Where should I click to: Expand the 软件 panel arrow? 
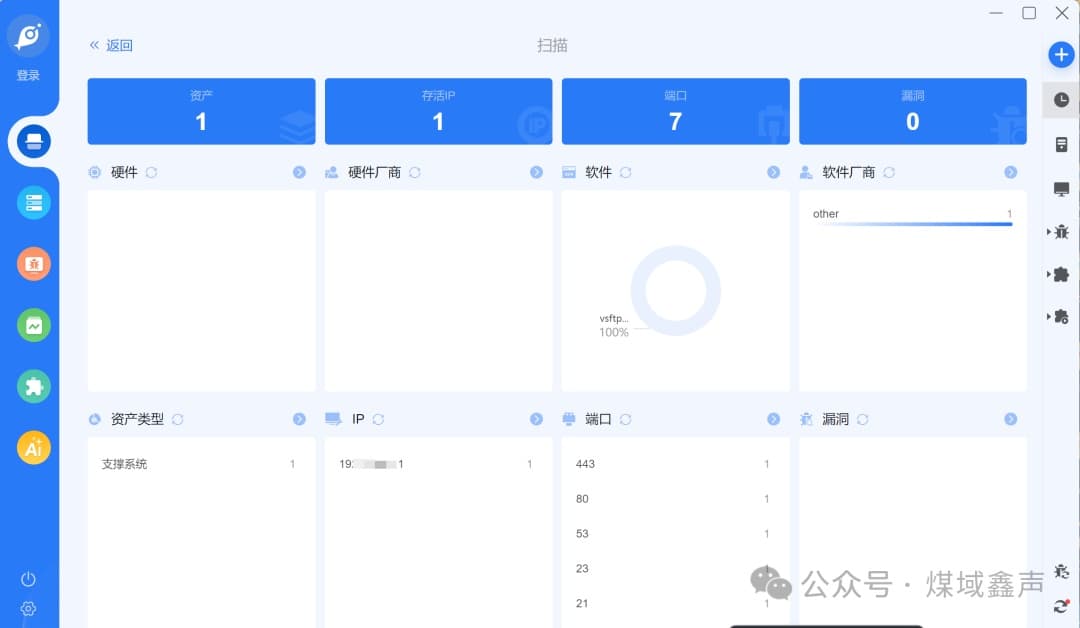click(773, 172)
